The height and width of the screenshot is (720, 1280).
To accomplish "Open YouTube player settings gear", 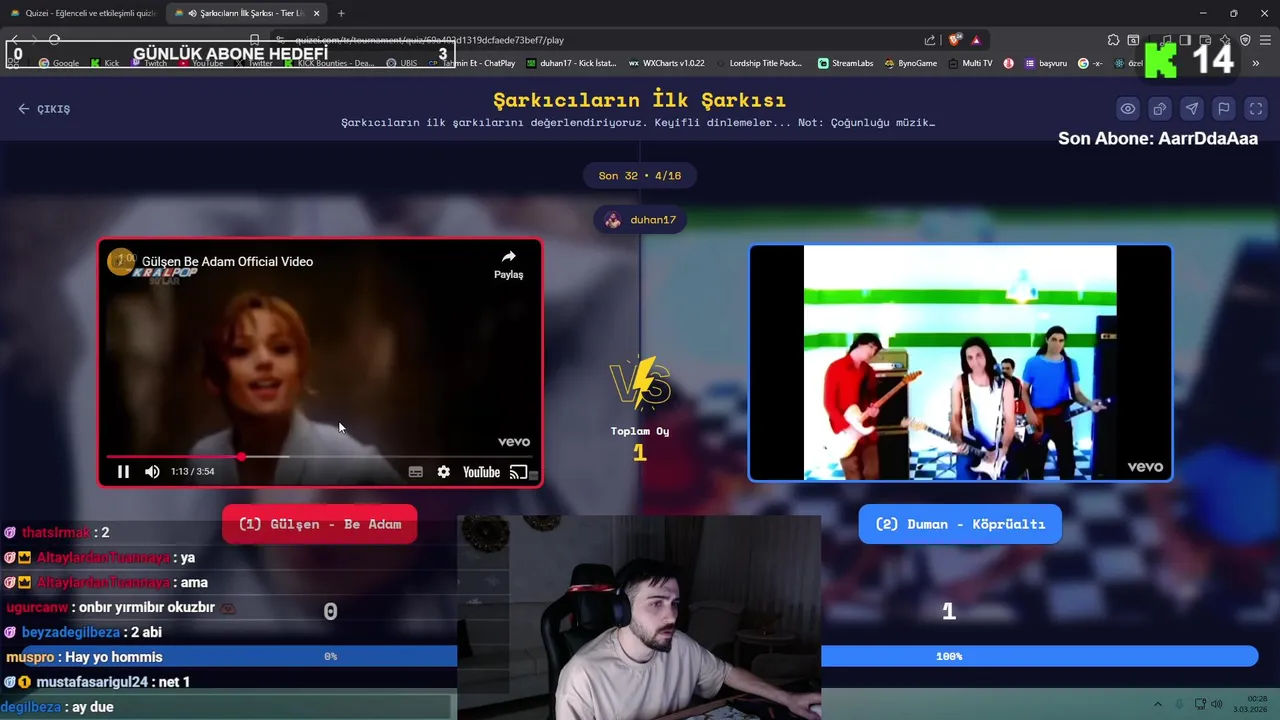I will point(444,472).
